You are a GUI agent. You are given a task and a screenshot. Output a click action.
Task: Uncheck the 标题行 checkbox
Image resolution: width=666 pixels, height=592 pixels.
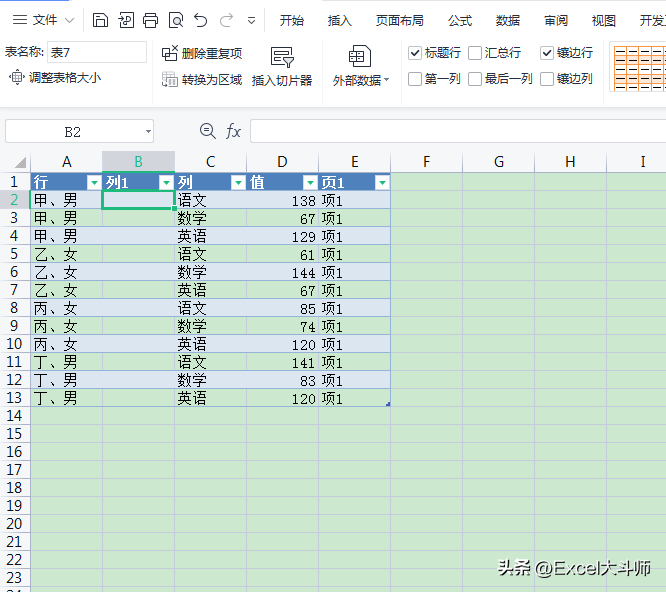click(x=415, y=53)
